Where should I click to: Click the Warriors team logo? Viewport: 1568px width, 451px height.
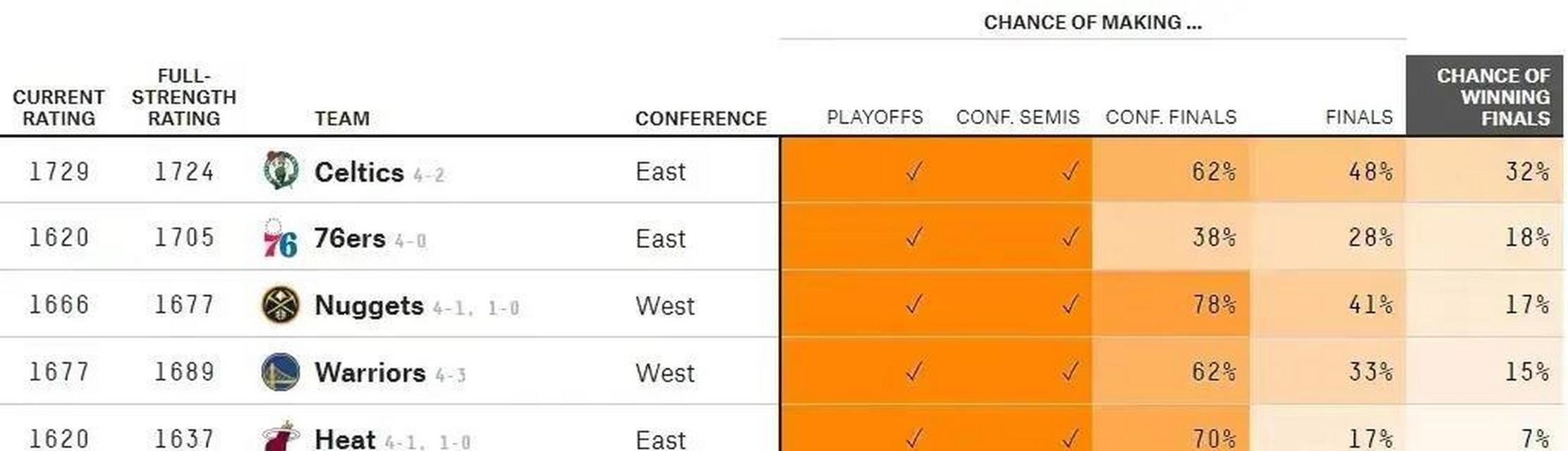[280, 372]
